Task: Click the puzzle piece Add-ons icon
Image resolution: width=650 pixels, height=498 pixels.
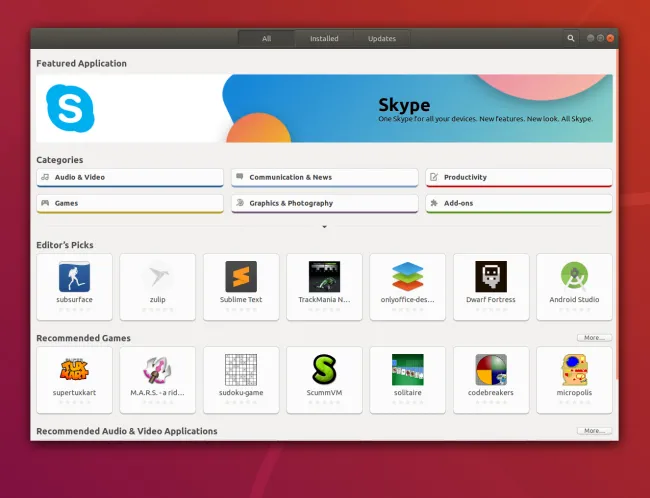Action: pos(434,203)
